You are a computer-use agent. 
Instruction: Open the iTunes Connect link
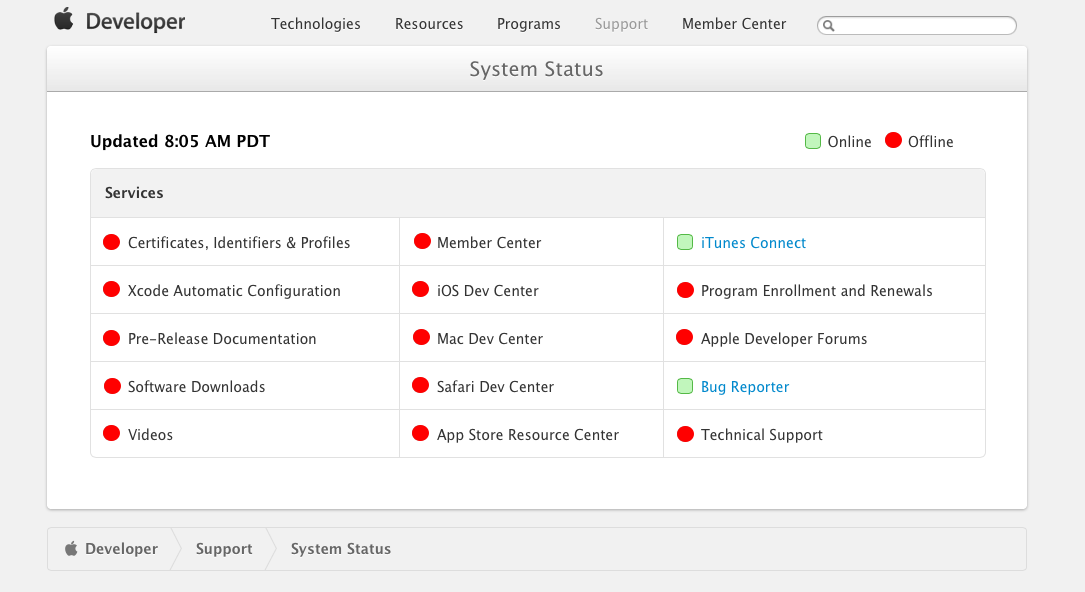pyautogui.click(x=753, y=243)
